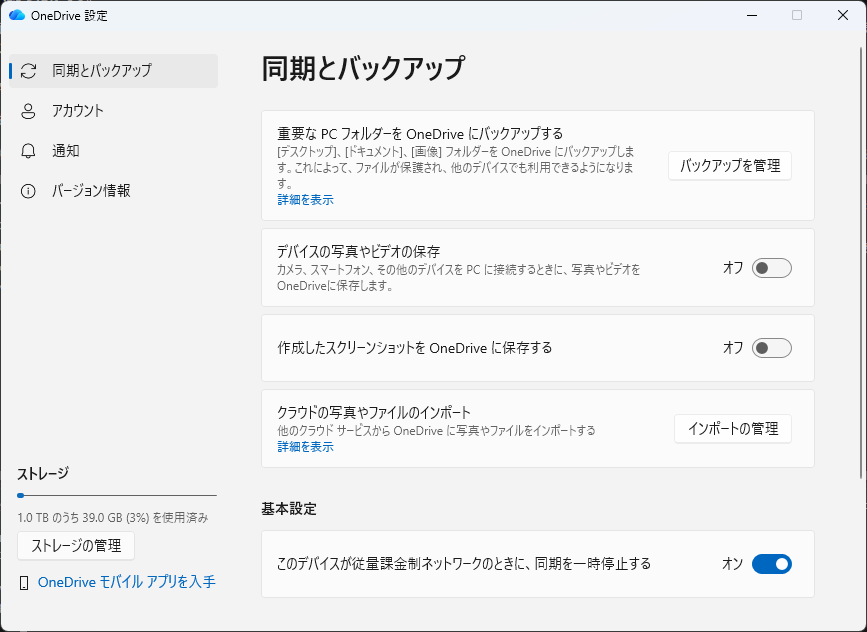This screenshot has height=632, width=867.
Task: Click the 重要な PC フォルダー backup title text
Action: pyautogui.click(x=420, y=134)
